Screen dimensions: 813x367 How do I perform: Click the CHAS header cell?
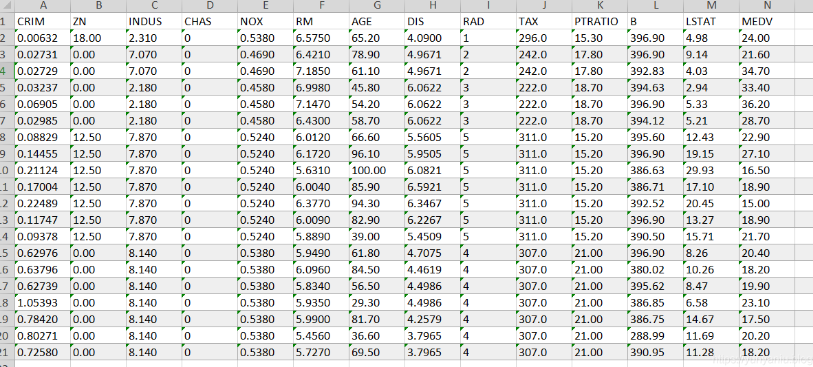point(210,21)
